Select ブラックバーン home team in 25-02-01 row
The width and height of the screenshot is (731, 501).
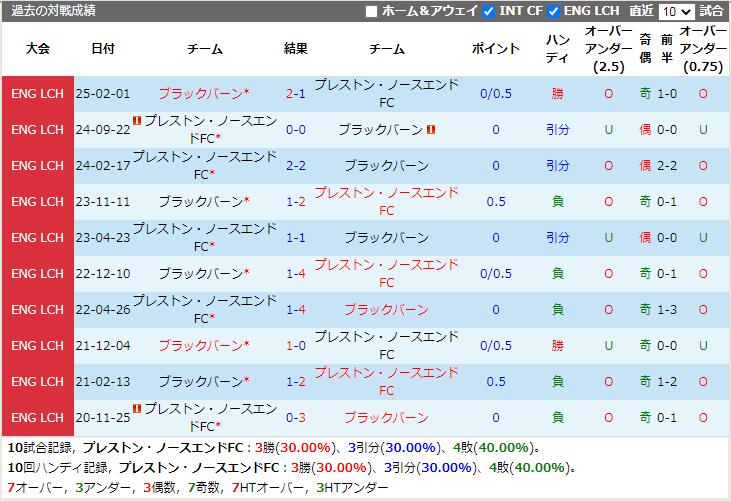click(x=204, y=93)
